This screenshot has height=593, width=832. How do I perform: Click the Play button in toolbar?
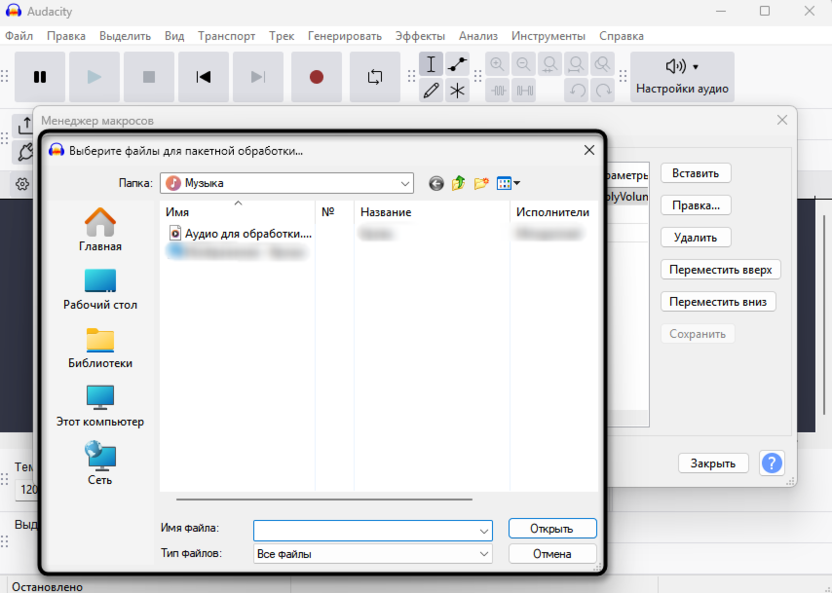tap(94, 77)
